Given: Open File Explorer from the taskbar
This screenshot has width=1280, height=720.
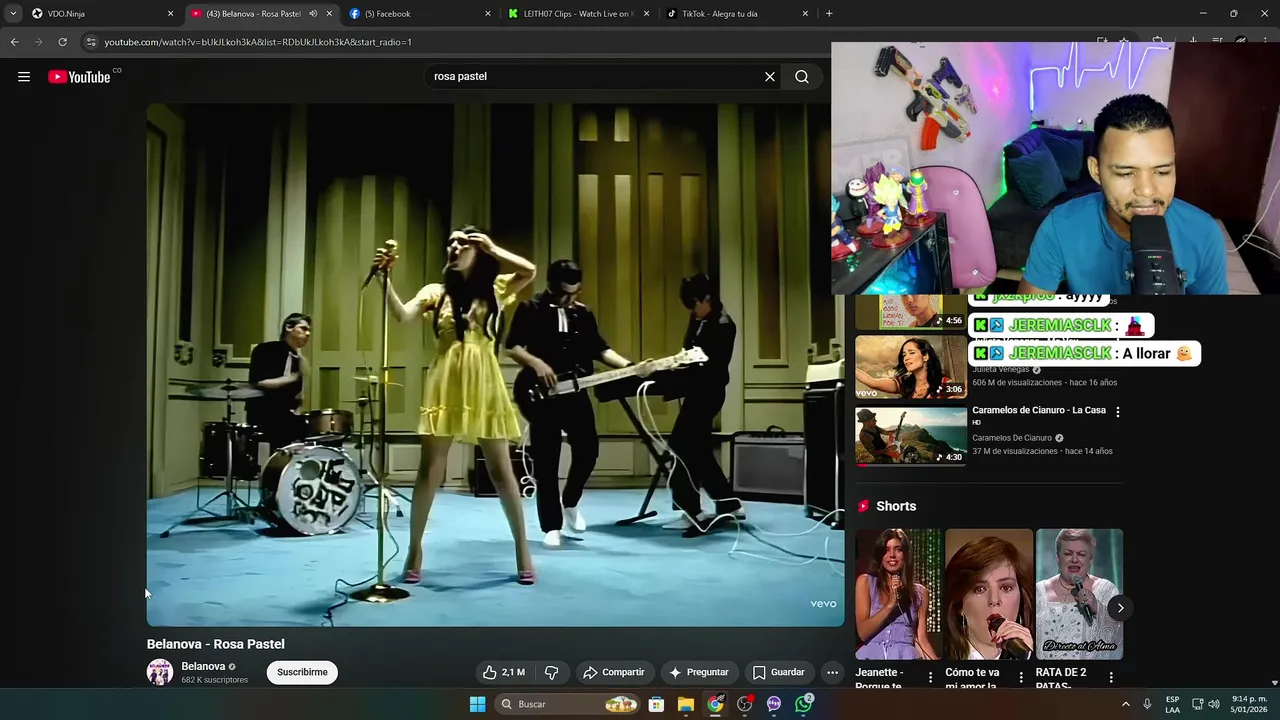Looking at the screenshot, I should (x=686, y=704).
